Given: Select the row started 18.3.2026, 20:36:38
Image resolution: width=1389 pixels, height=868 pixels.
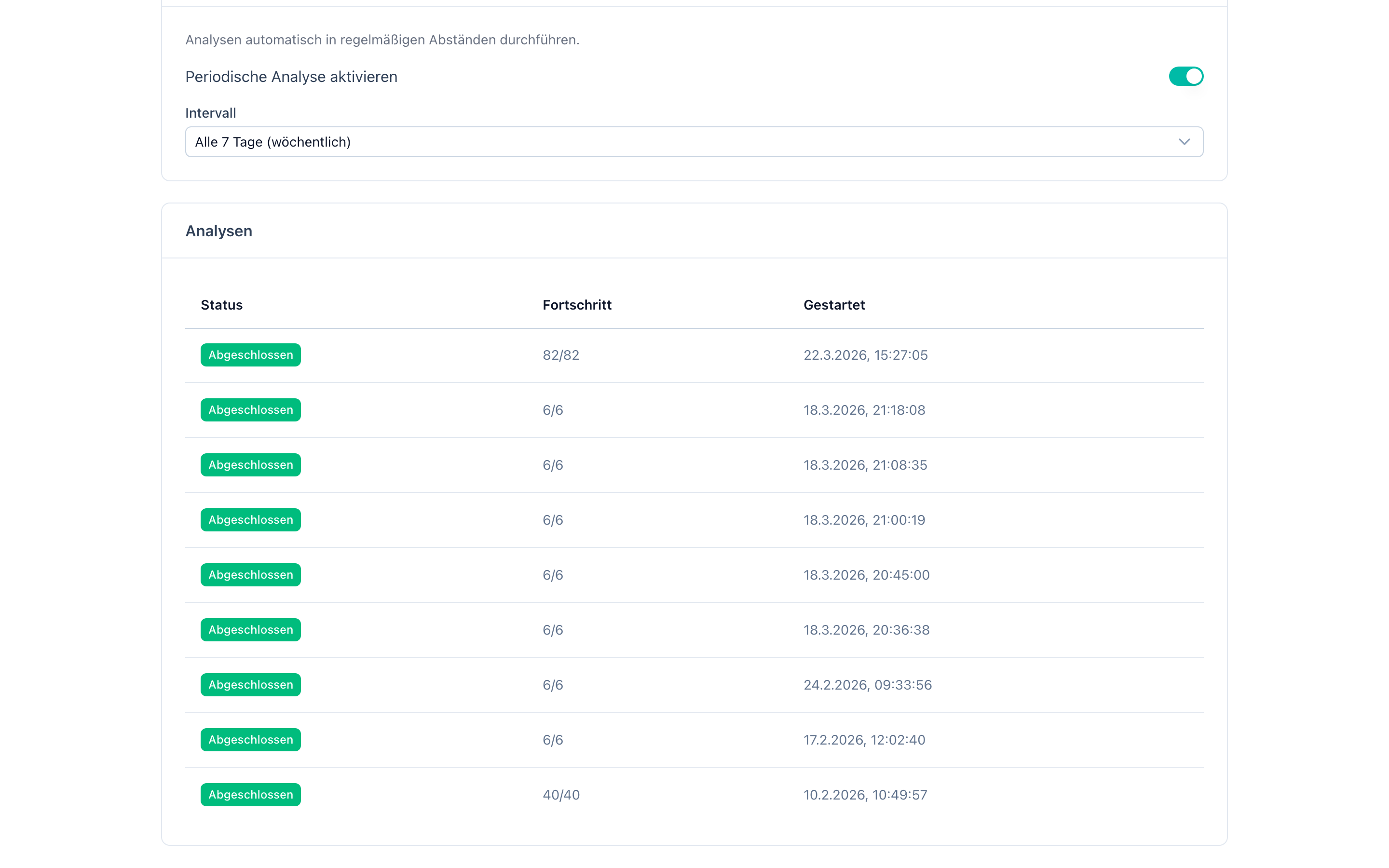Looking at the screenshot, I should (866, 630).
